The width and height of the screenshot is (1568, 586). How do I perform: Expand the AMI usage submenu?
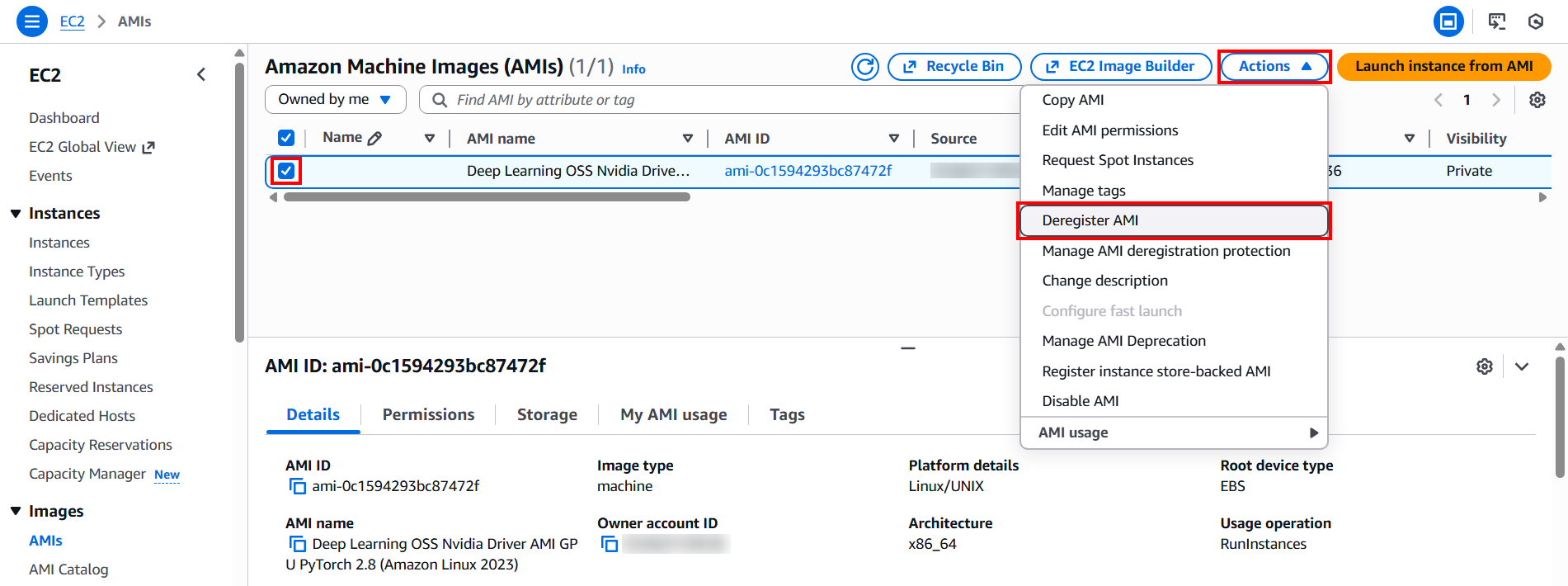tap(1173, 432)
